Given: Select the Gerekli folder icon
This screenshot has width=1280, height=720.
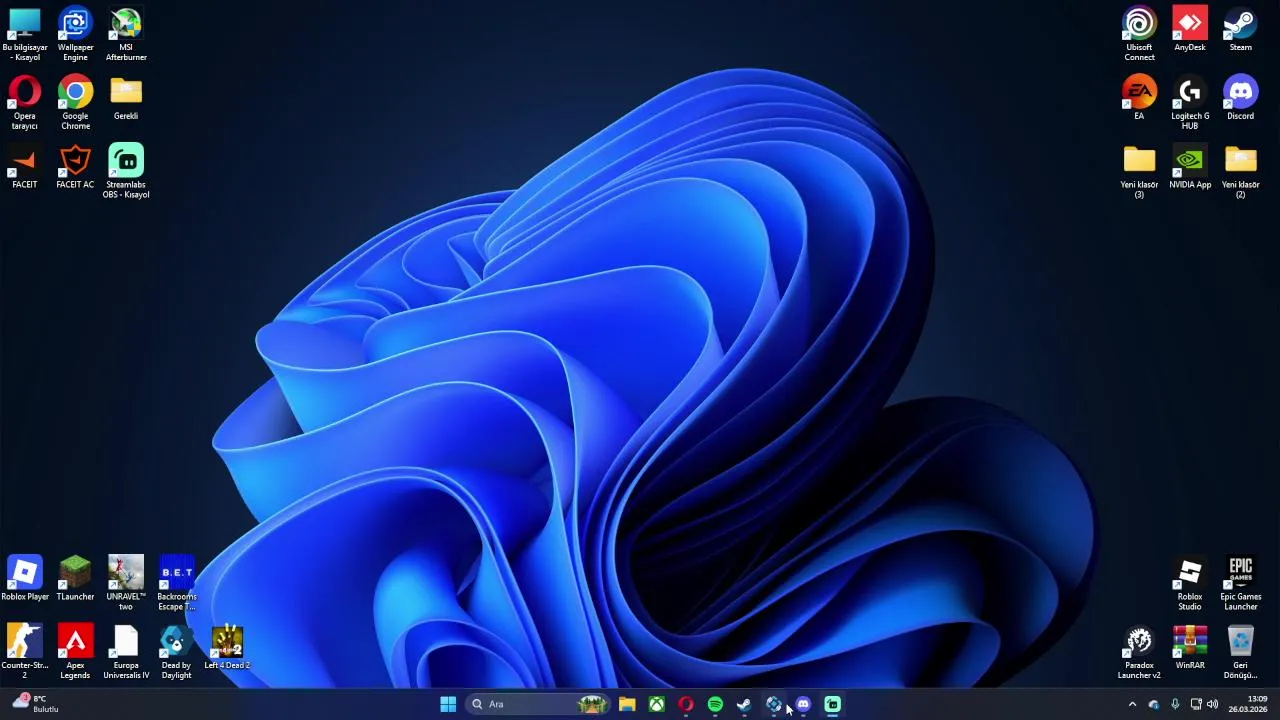Looking at the screenshot, I should coord(126,98).
